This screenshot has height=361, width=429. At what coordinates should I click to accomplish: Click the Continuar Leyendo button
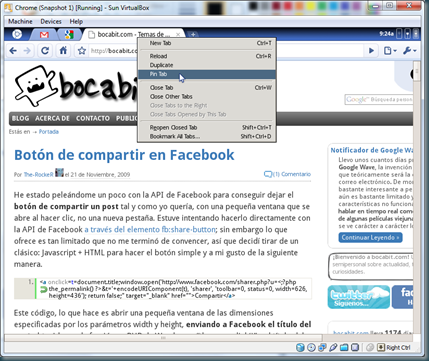(x=370, y=237)
